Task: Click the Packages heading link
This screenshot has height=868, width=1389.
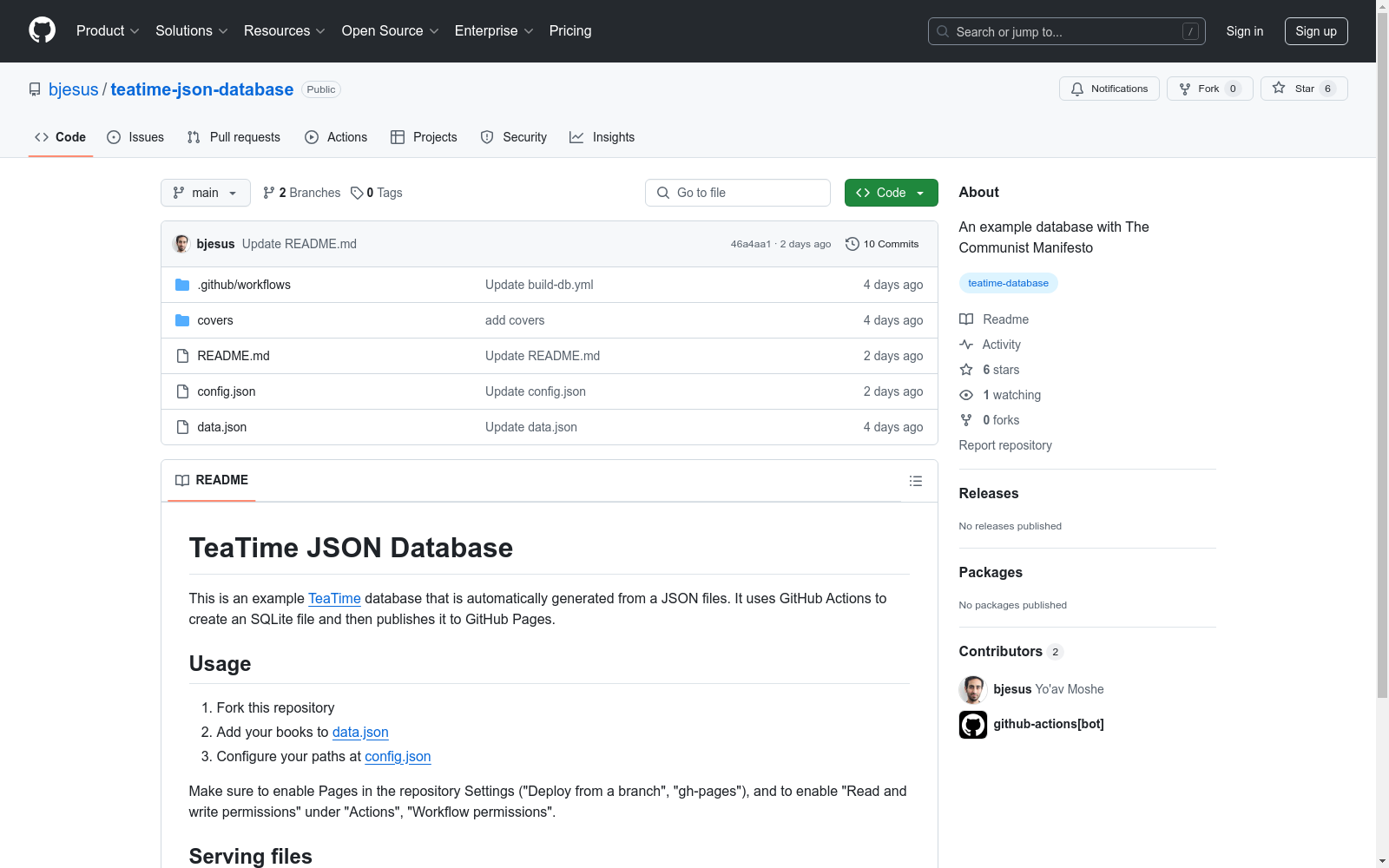Action: [991, 572]
